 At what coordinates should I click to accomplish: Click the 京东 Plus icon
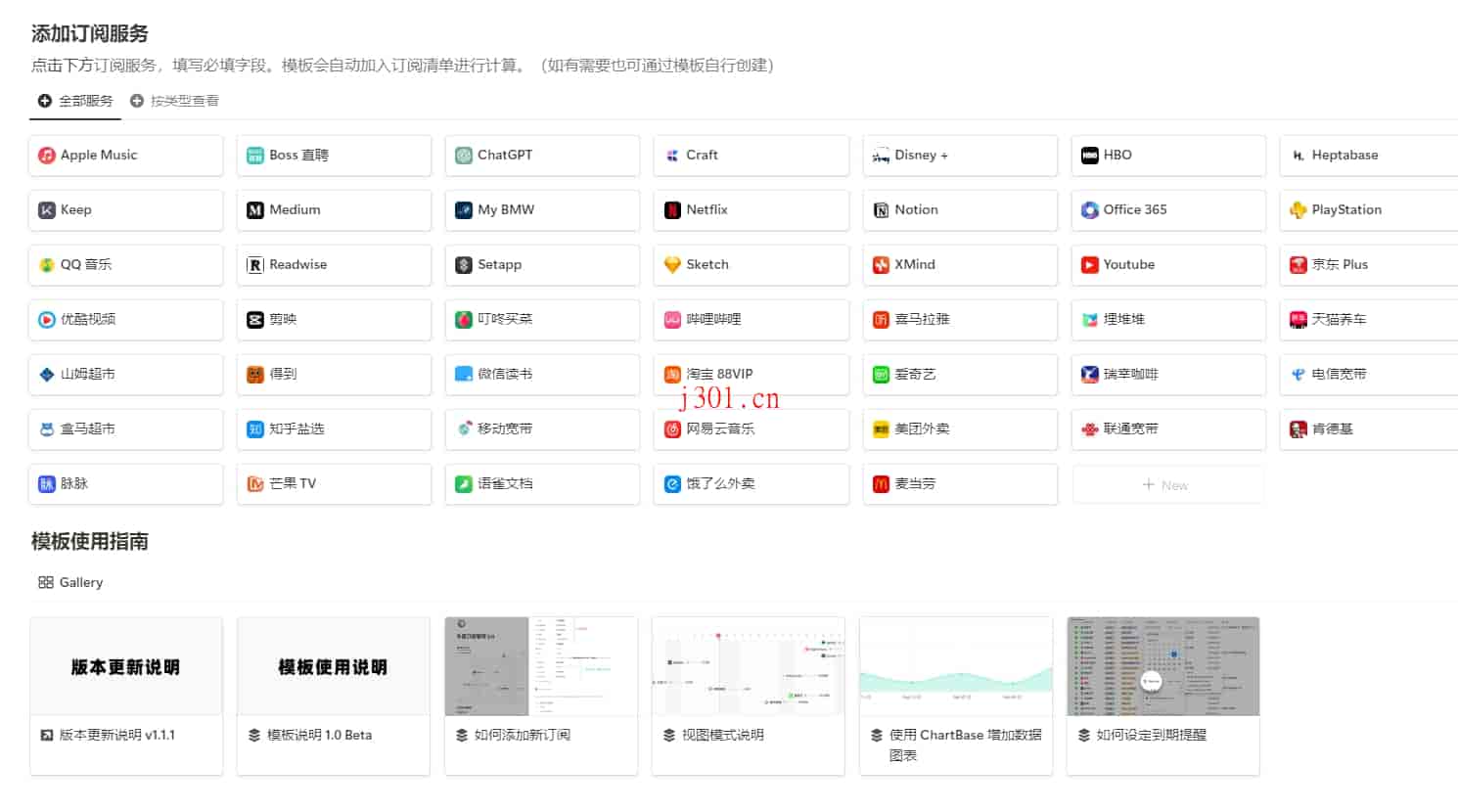click(x=1298, y=265)
